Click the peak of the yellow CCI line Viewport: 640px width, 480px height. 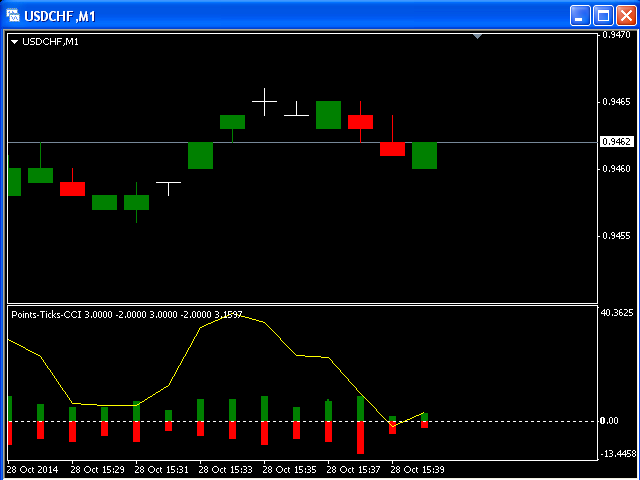click(x=228, y=315)
